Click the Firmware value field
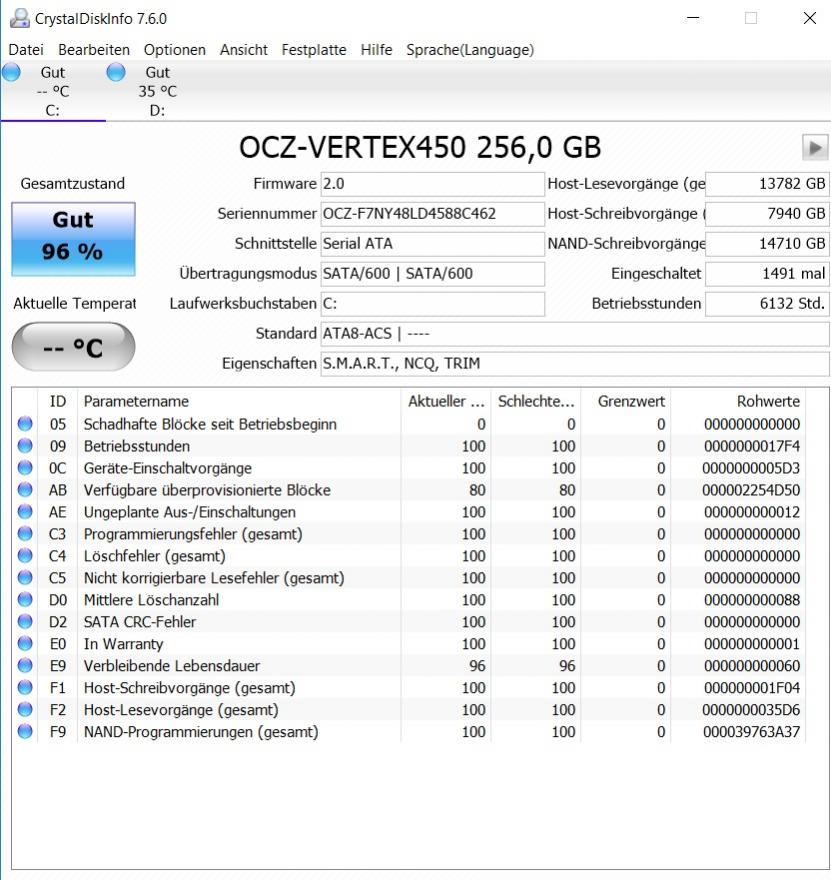The width and height of the screenshot is (831, 880). (x=433, y=184)
